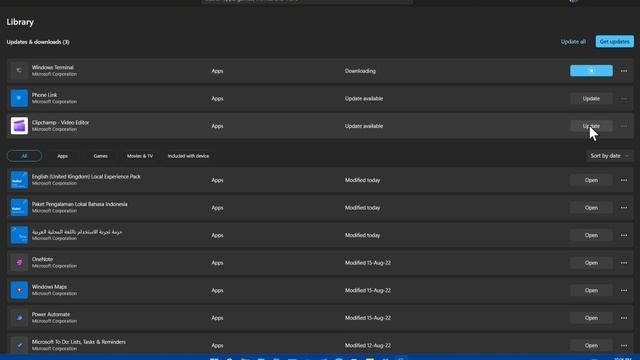
Task: Click the search box at top
Action: click(x=307, y=1)
